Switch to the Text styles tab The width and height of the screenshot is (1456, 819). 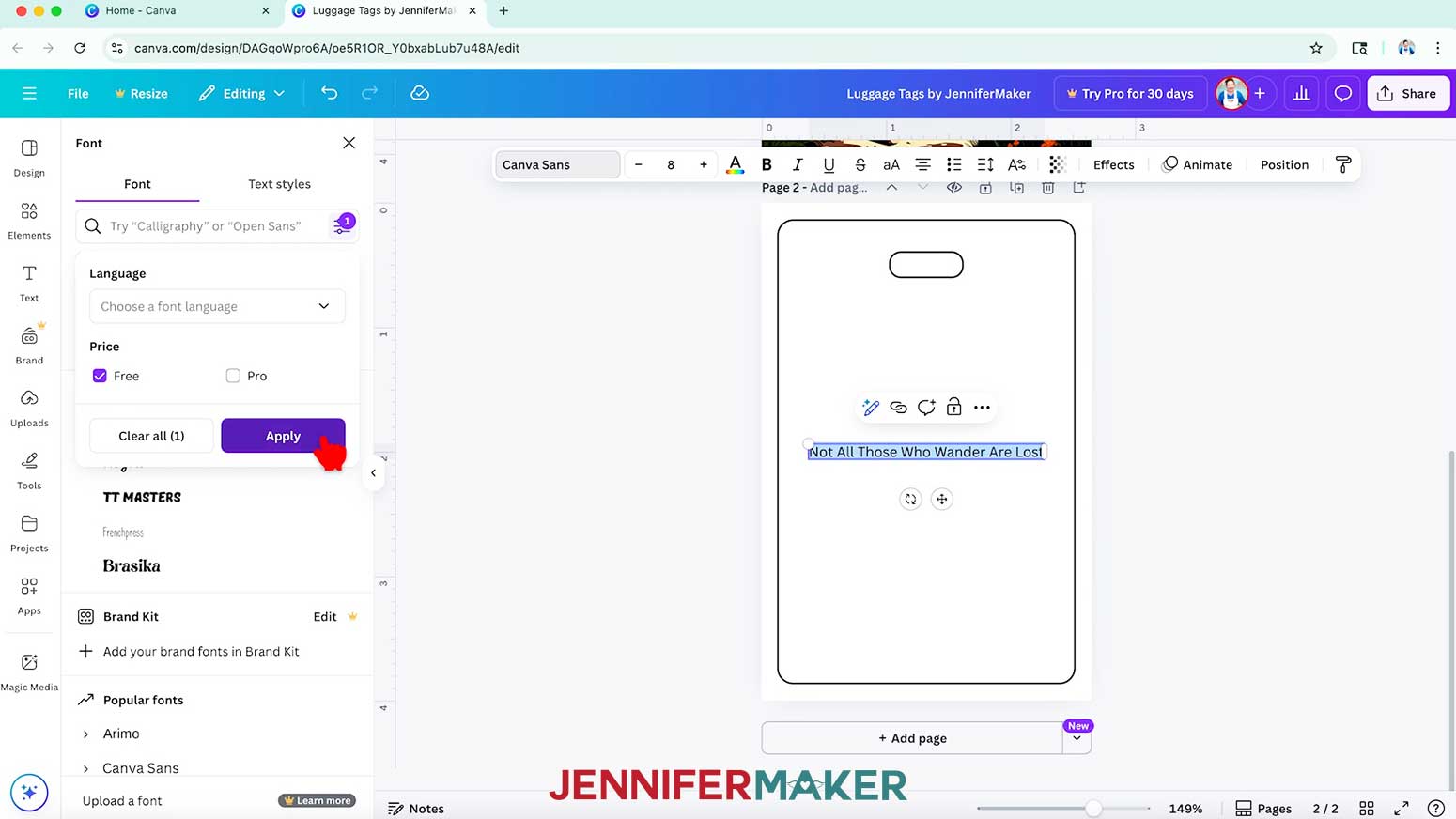(279, 184)
